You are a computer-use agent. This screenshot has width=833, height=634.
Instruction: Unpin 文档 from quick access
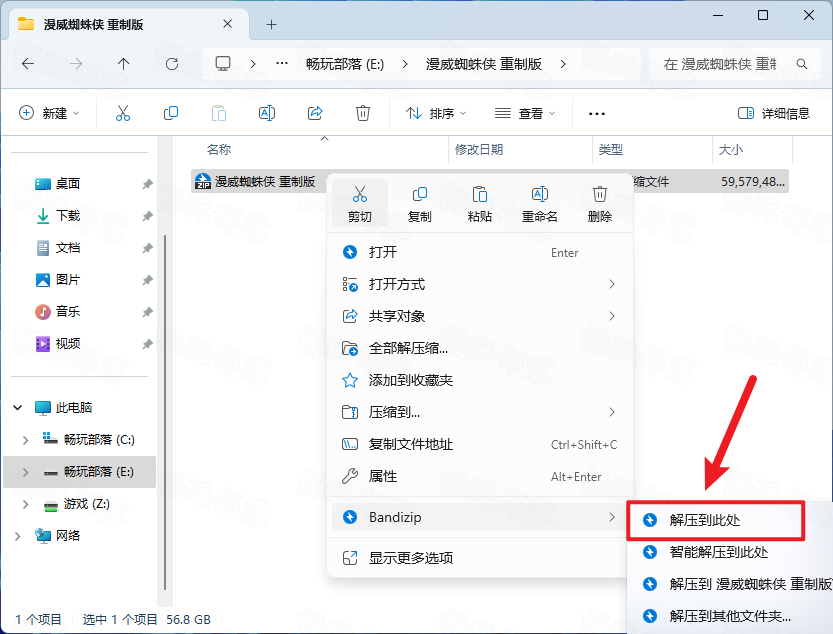[147, 248]
